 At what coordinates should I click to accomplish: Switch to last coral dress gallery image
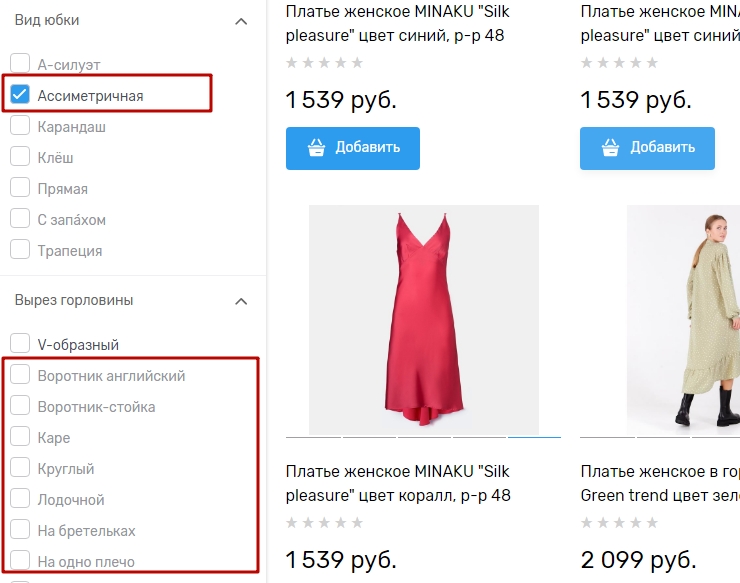coord(534,437)
